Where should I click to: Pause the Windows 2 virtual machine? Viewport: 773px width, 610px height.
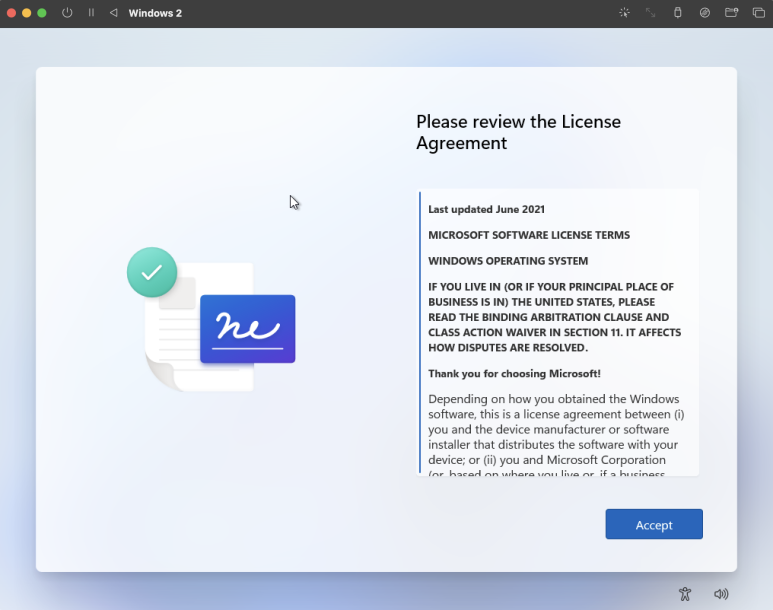click(x=91, y=13)
